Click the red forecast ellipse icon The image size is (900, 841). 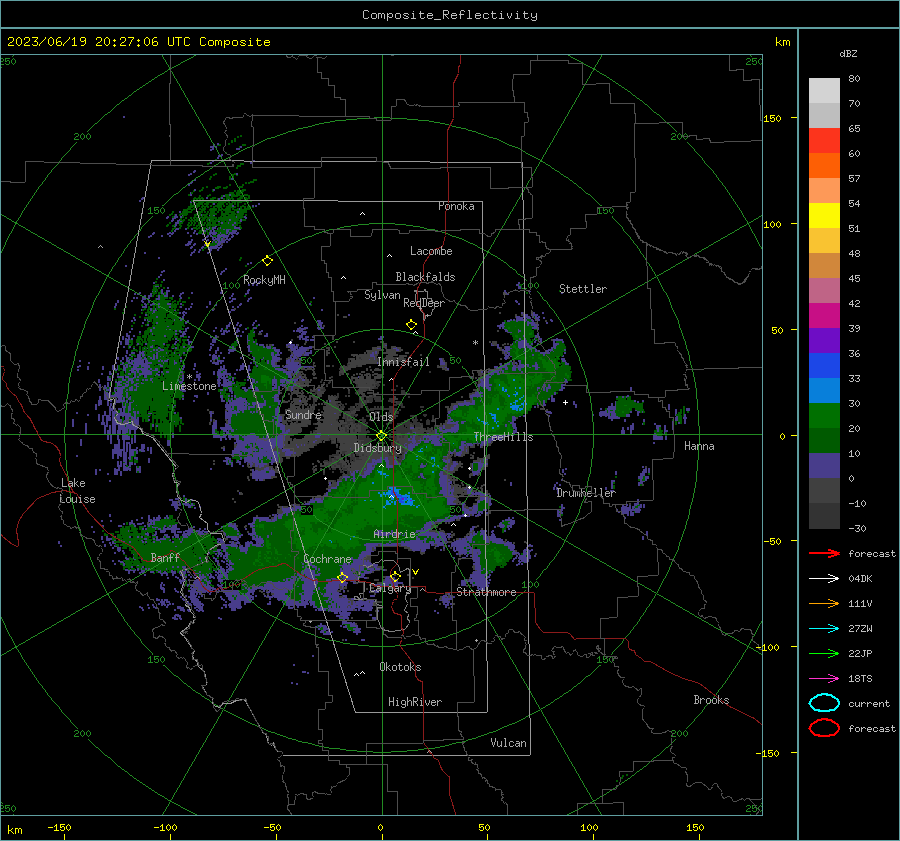(x=824, y=728)
